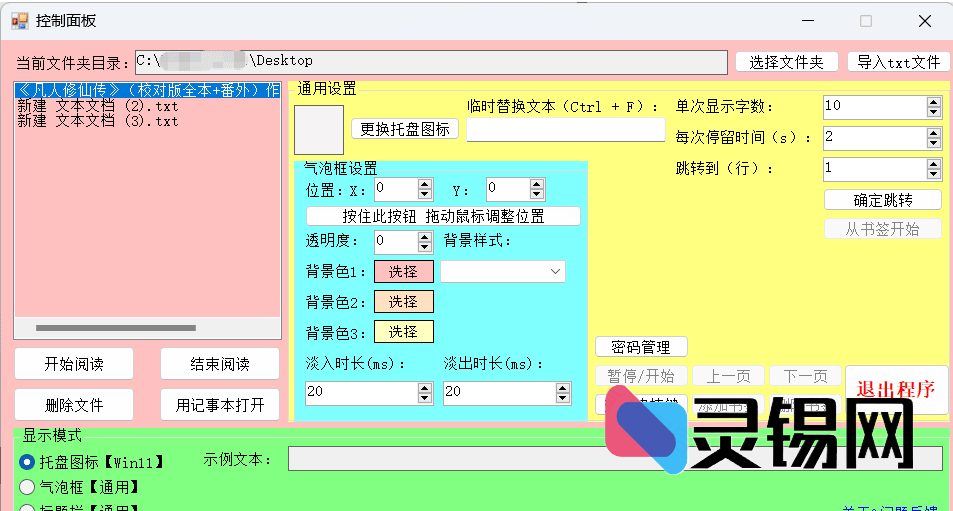Increase the fade-out duration spinner
The height and width of the screenshot is (511, 953).
pyautogui.click(x=563, y=387)
